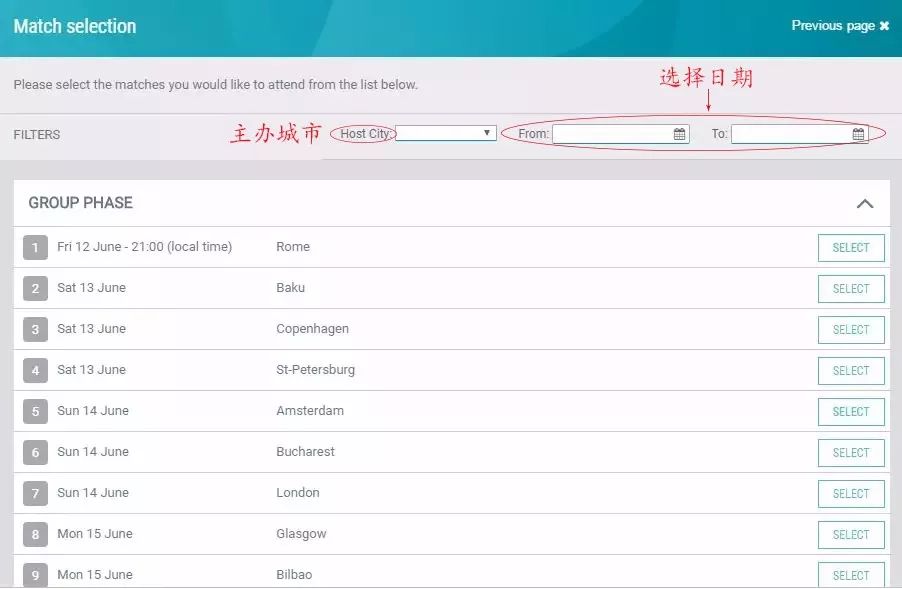
Task: Collapse the GROUP PHASE section using the chevron
Action: (x=865, y=202)
